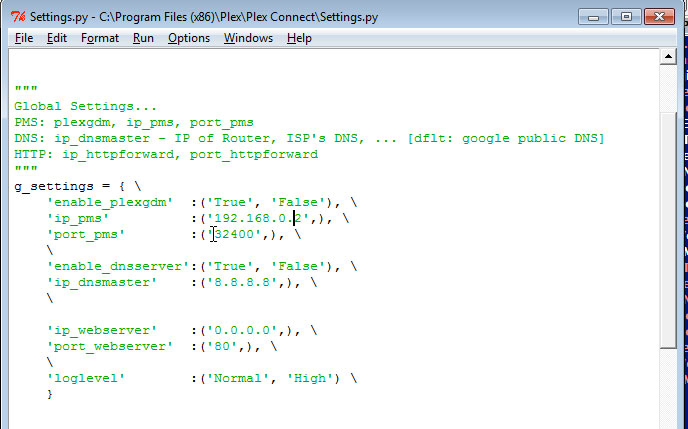This screenshot has width=688, height=429.
Task: Click the '80' webserver port value
Action: [222, 346]
